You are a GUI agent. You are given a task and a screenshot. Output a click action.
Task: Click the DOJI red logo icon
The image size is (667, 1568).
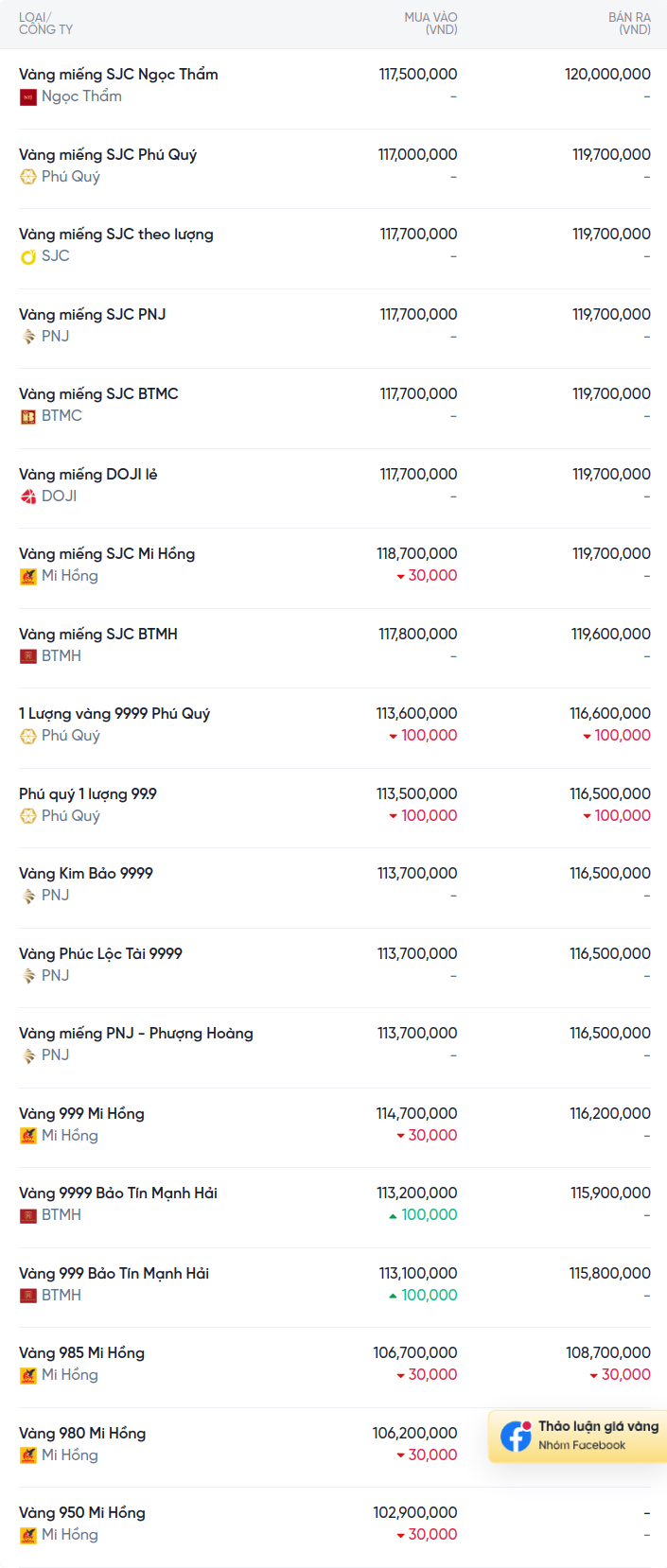point(28,497)
